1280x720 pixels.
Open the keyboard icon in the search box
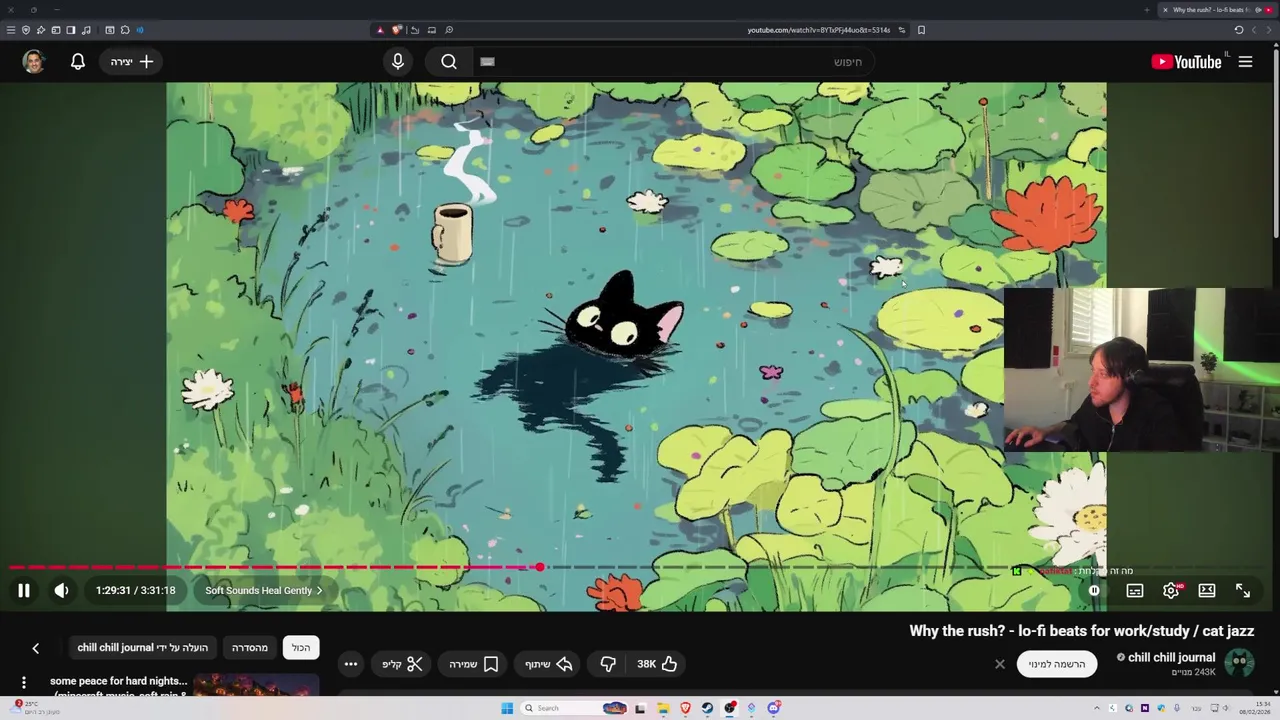point(487,62)
